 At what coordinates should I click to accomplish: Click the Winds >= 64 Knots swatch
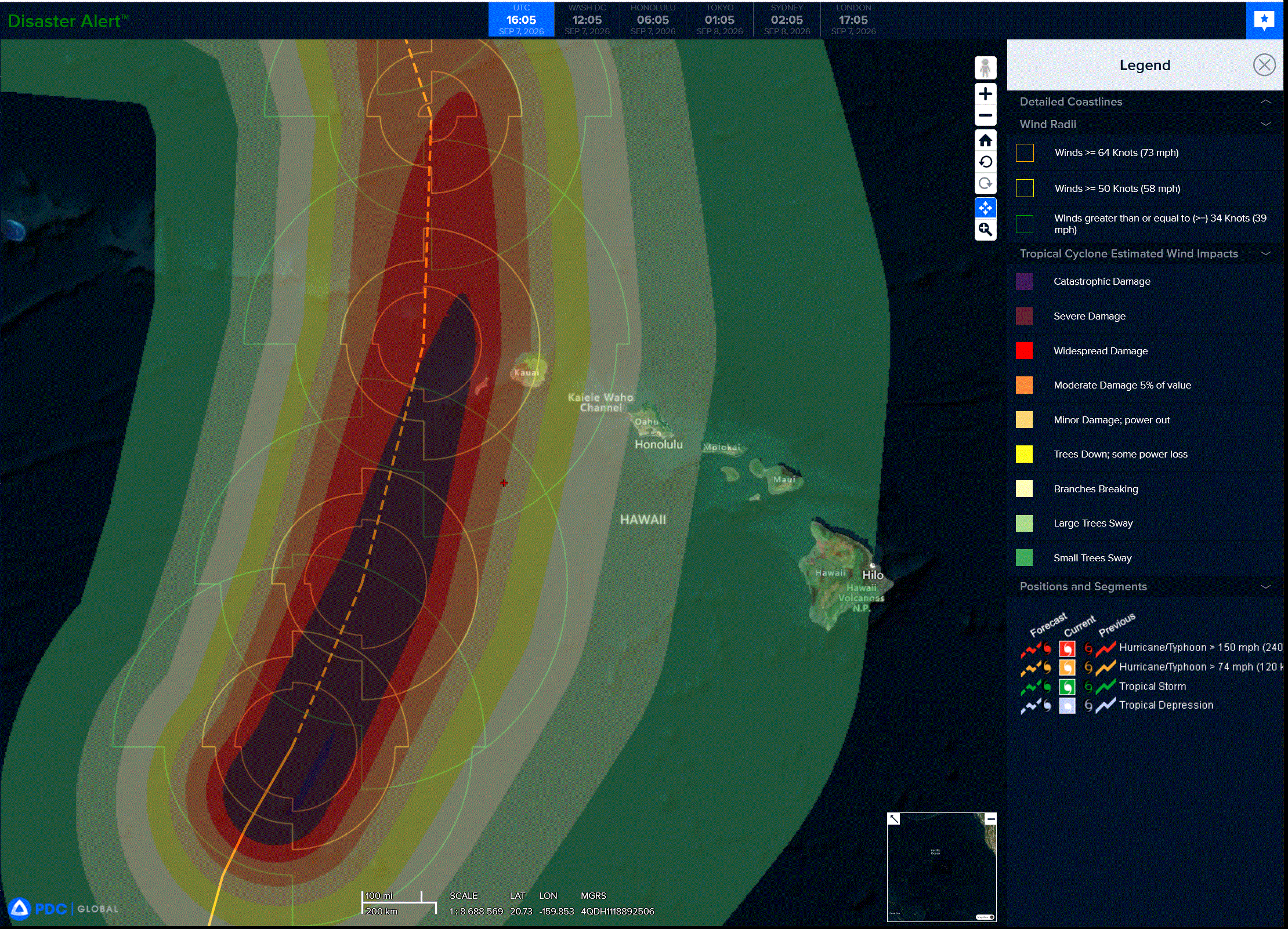click(x=1025, y=153)
